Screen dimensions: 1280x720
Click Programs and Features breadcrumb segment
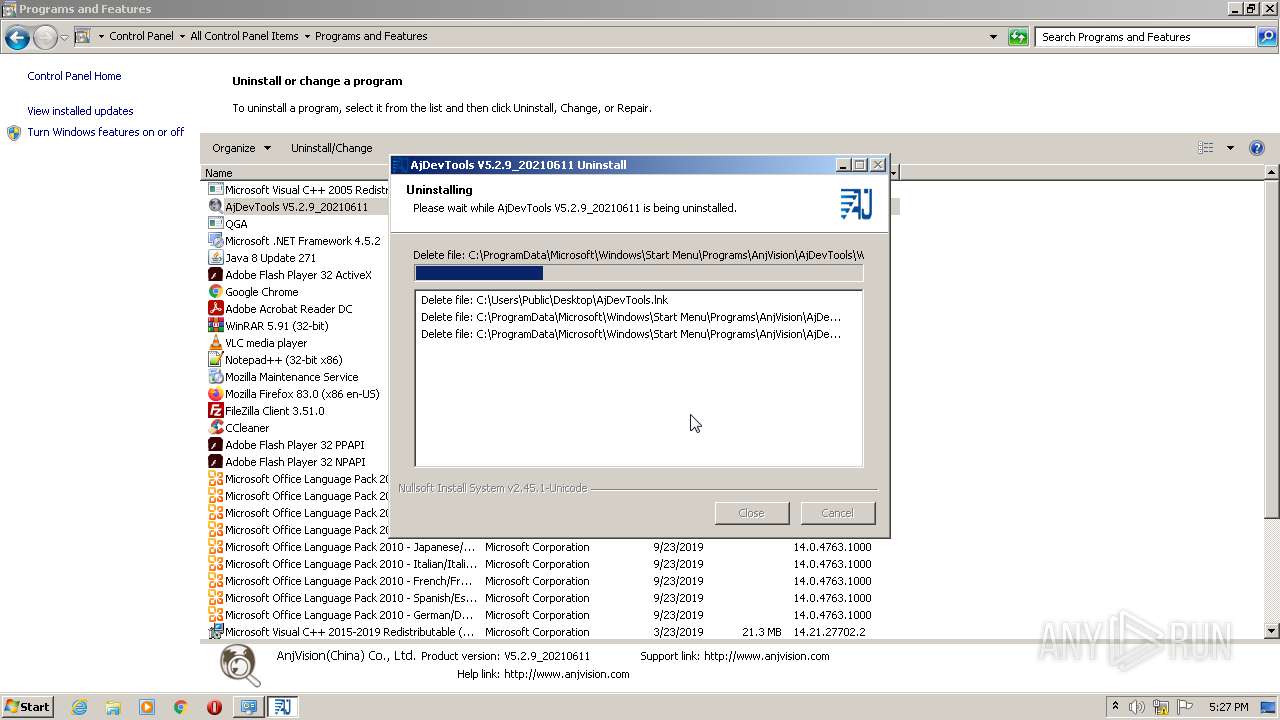tap(371, 36)
